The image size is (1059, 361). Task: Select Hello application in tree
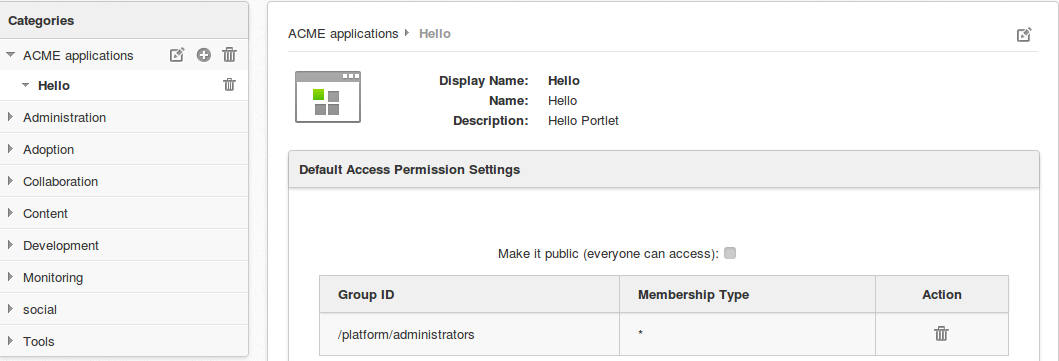point(54,86)
